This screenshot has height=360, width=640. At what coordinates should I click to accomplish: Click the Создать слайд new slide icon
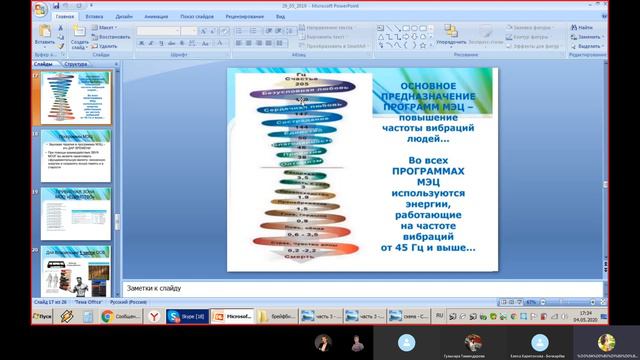click(79, 31)
